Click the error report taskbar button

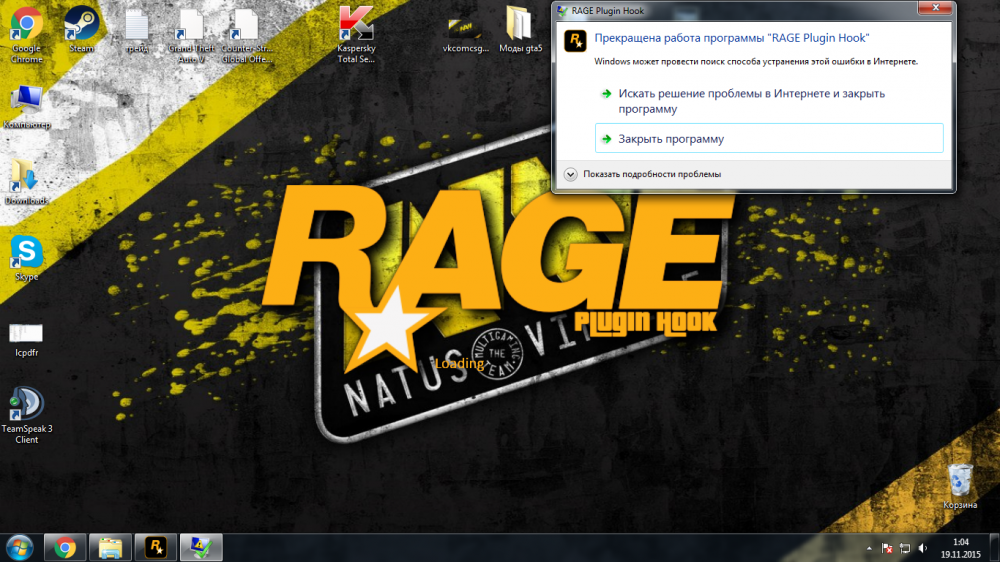tap(201, 547)
